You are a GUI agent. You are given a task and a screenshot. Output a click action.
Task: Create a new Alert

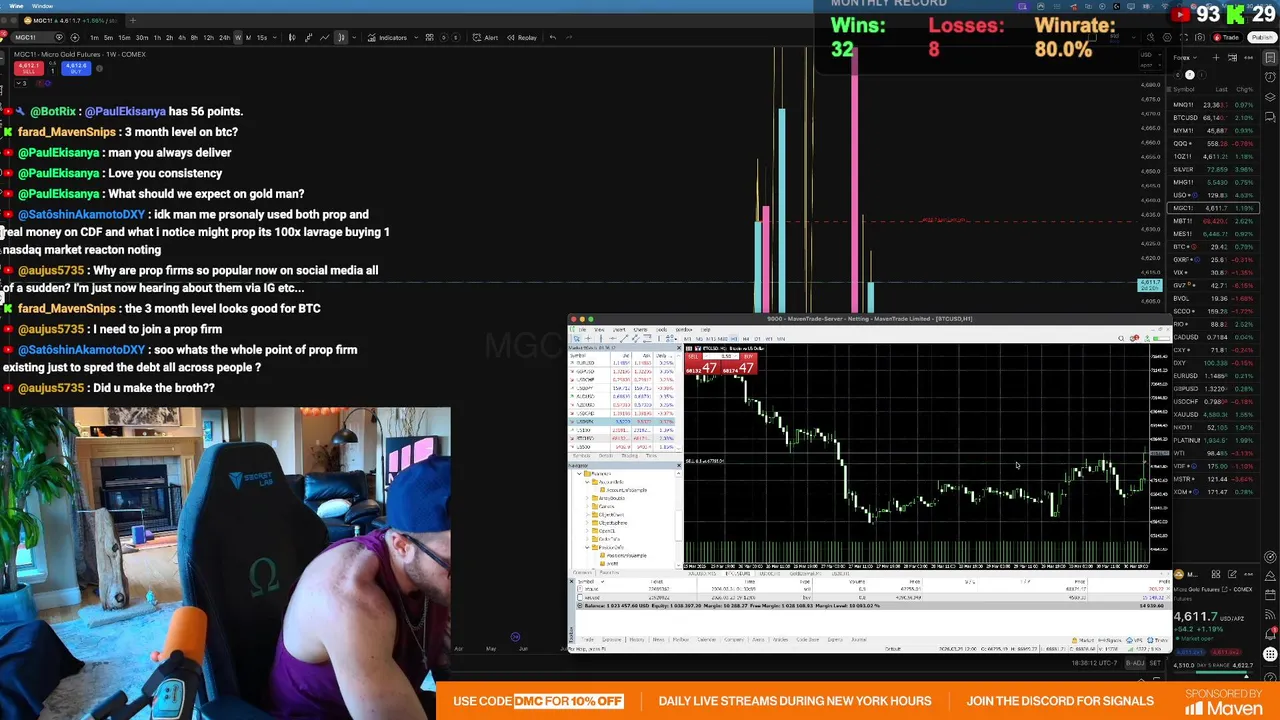(x=485, y=37)
